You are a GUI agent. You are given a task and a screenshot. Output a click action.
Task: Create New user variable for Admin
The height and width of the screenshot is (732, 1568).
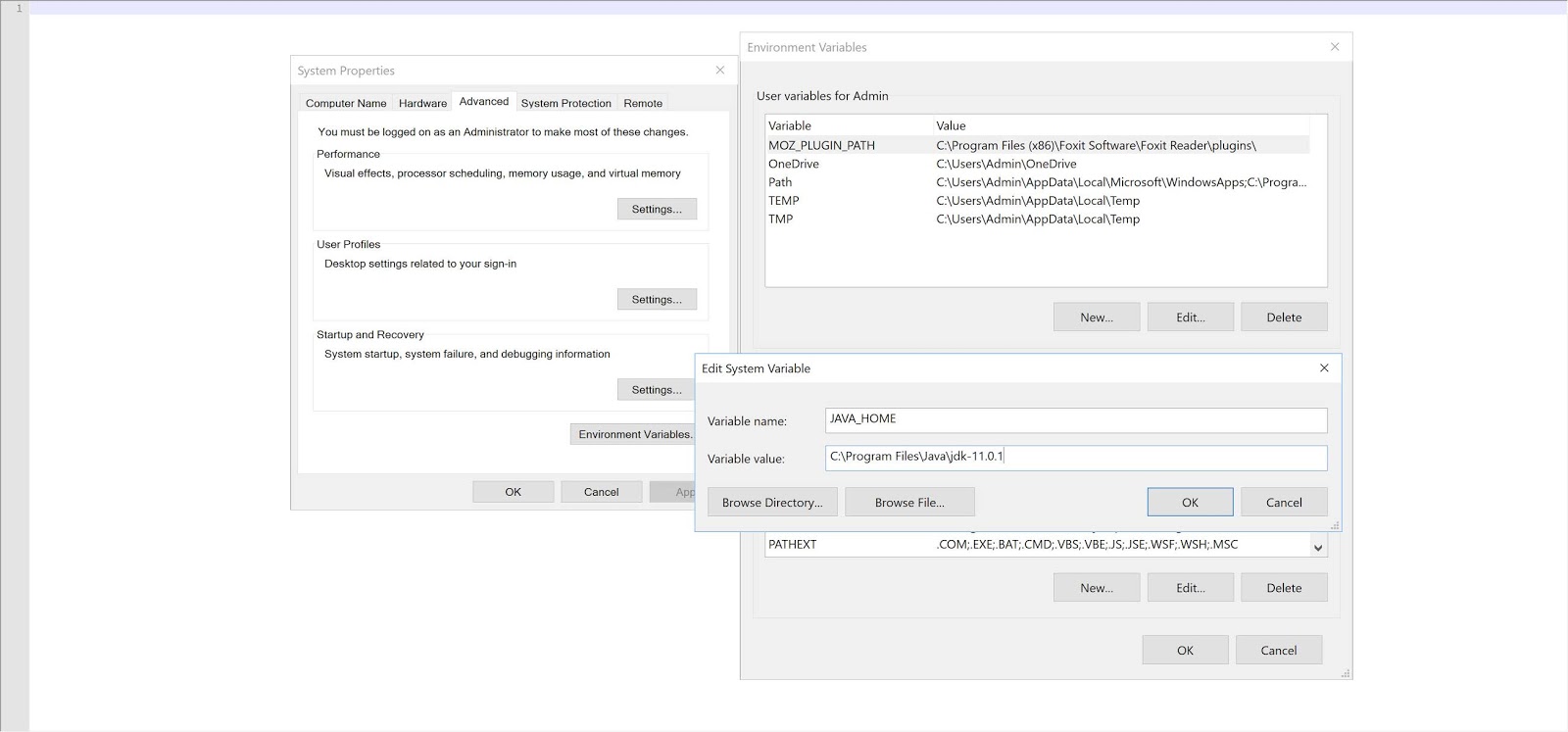[x=1097, y=317]
